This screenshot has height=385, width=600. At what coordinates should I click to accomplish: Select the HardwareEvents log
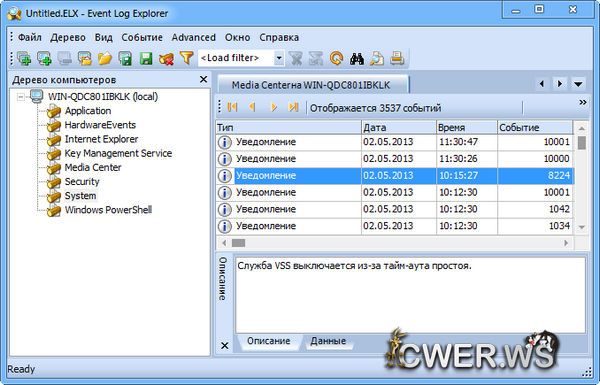100,125
